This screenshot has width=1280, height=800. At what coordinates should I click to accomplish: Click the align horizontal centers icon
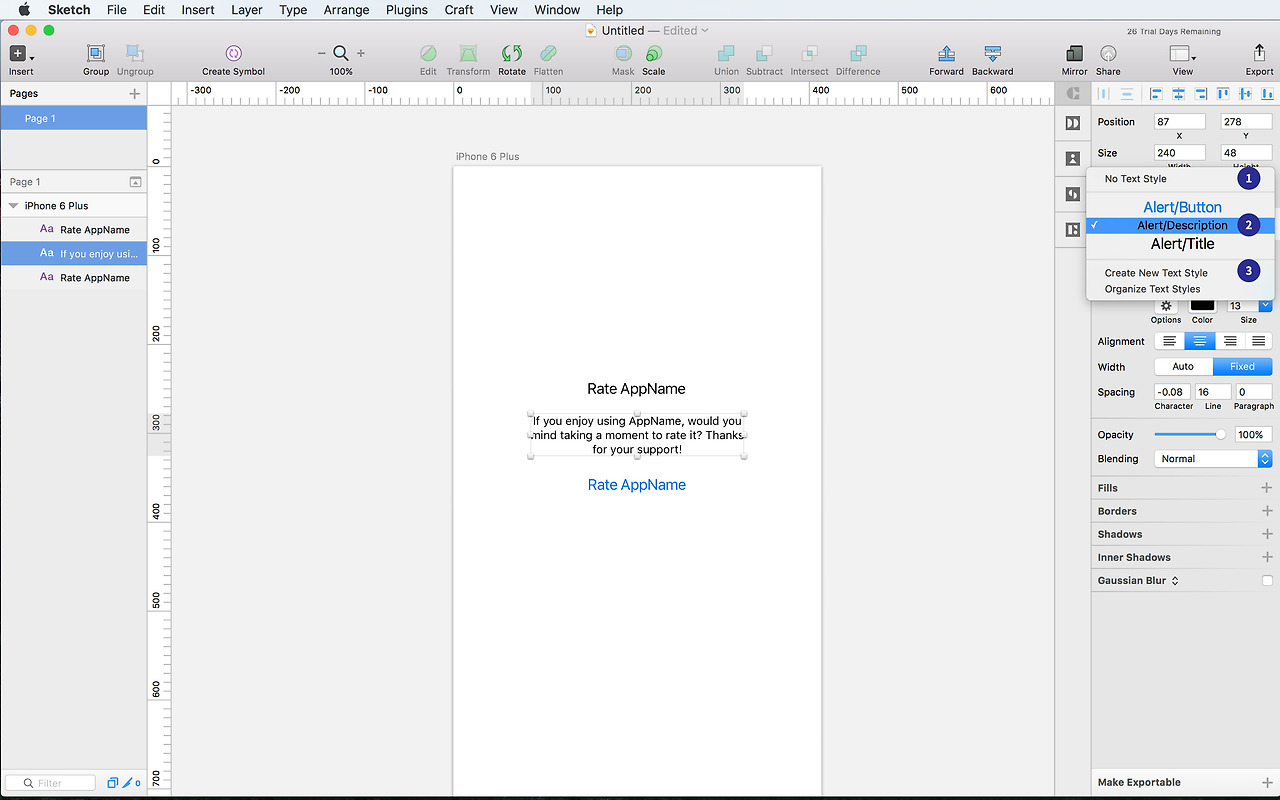tap(1178, 94)
